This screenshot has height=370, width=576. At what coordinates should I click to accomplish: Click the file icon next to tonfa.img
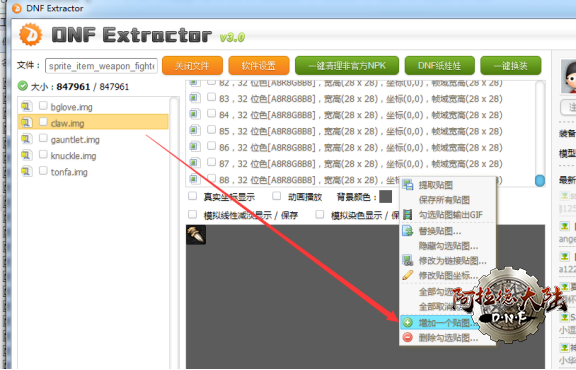(26, 171)
